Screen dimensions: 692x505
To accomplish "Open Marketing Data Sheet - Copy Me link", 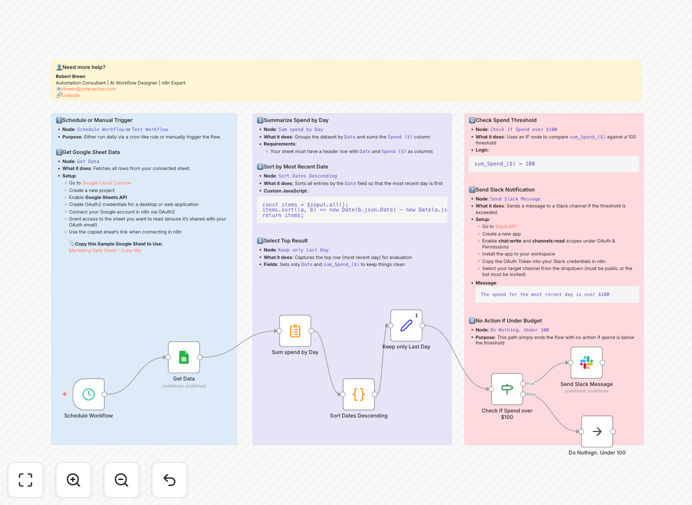I will 105,250.
